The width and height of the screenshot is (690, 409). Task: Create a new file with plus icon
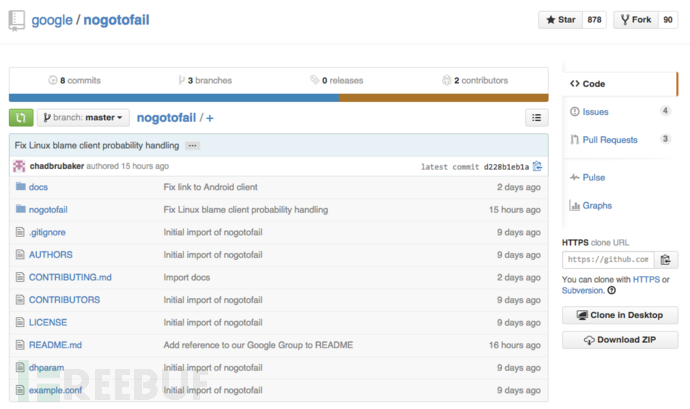point(210,118)
